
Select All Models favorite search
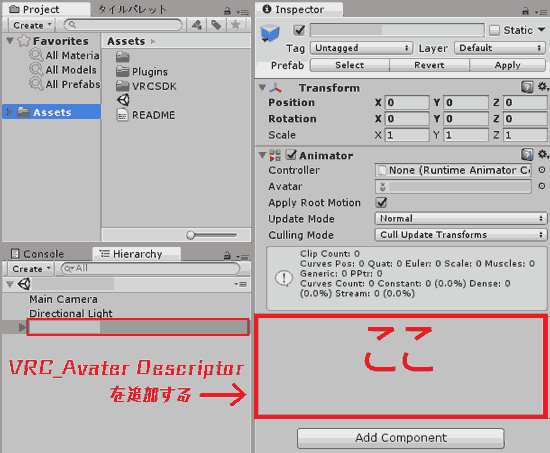tap(63, 69)
